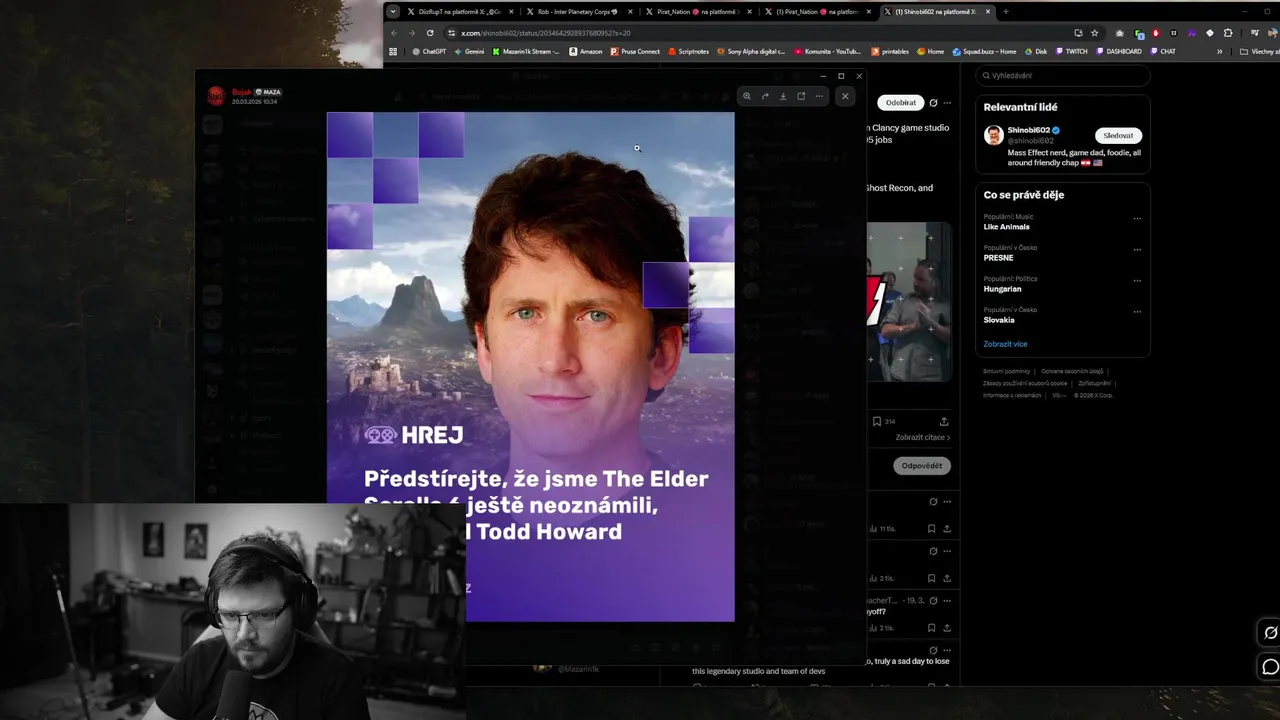Open Chrome tab search dropdown arrow

(x=393, y=12)
